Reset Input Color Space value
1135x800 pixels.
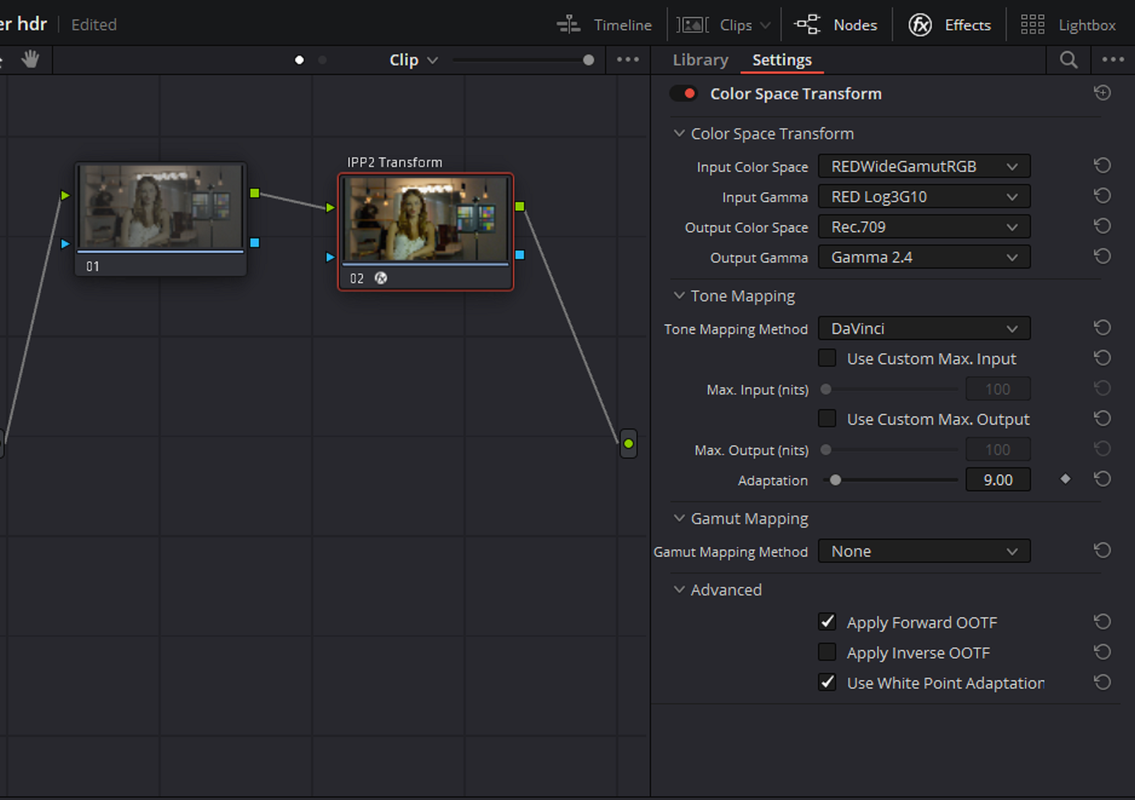1102,166
